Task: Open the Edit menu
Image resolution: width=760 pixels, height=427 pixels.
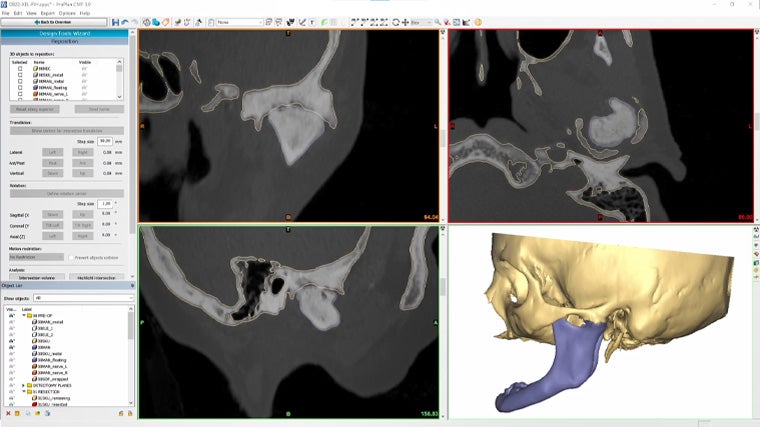Action: tap(18, 13)
